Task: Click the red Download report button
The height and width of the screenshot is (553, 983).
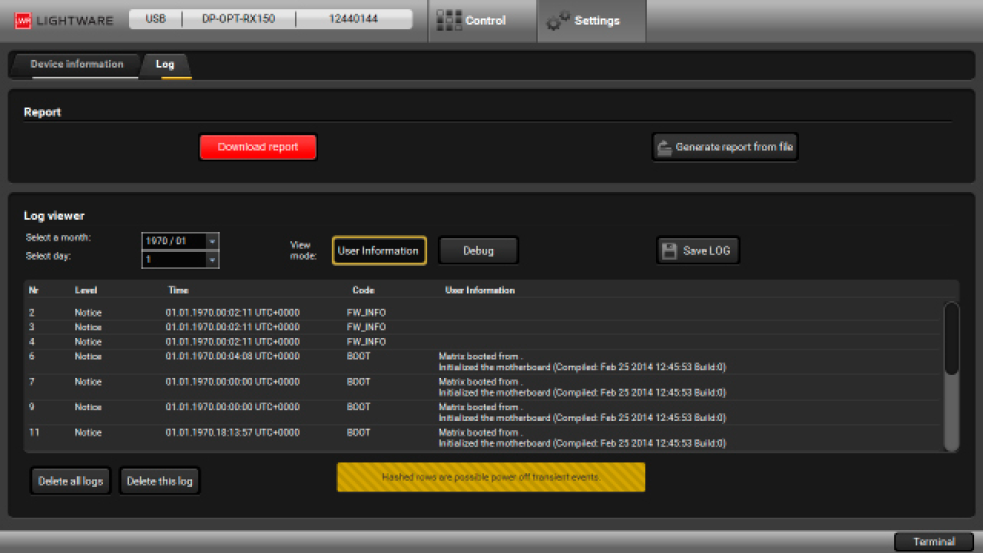Action: (258, 147)
